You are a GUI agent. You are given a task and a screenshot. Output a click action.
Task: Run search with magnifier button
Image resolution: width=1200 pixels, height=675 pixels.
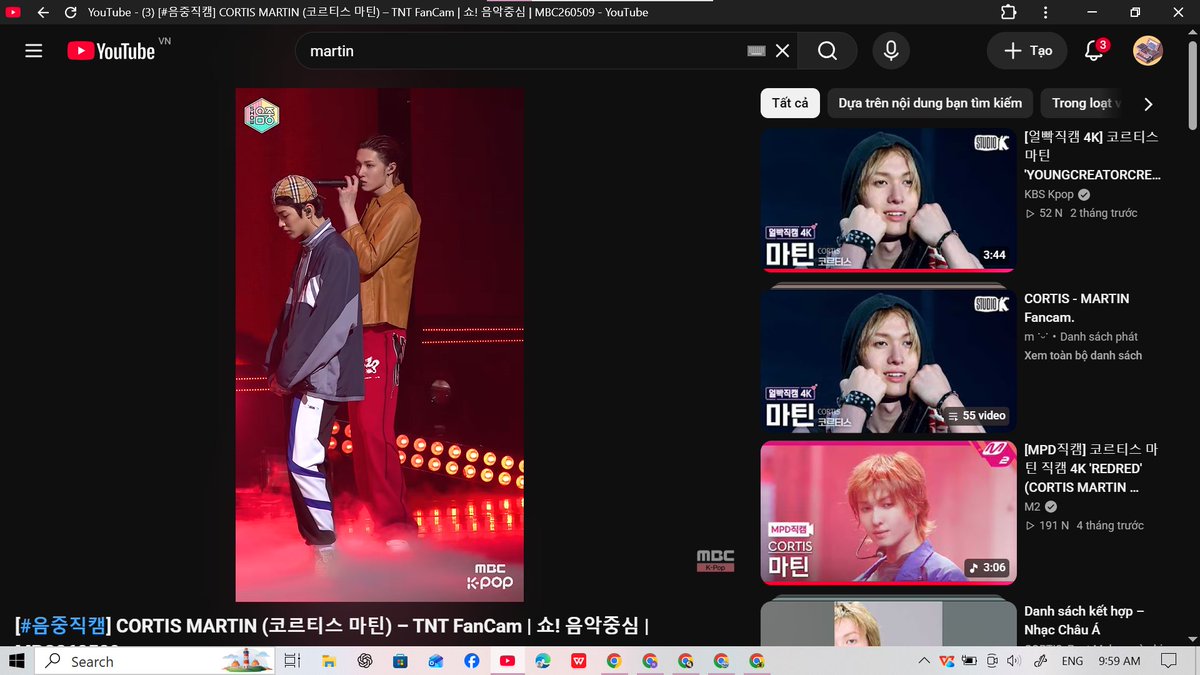point(827,51)
